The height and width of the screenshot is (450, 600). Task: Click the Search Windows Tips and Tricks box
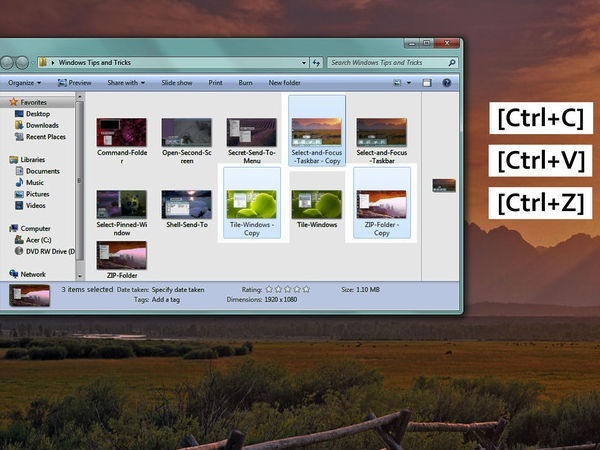tap(387, 62)
